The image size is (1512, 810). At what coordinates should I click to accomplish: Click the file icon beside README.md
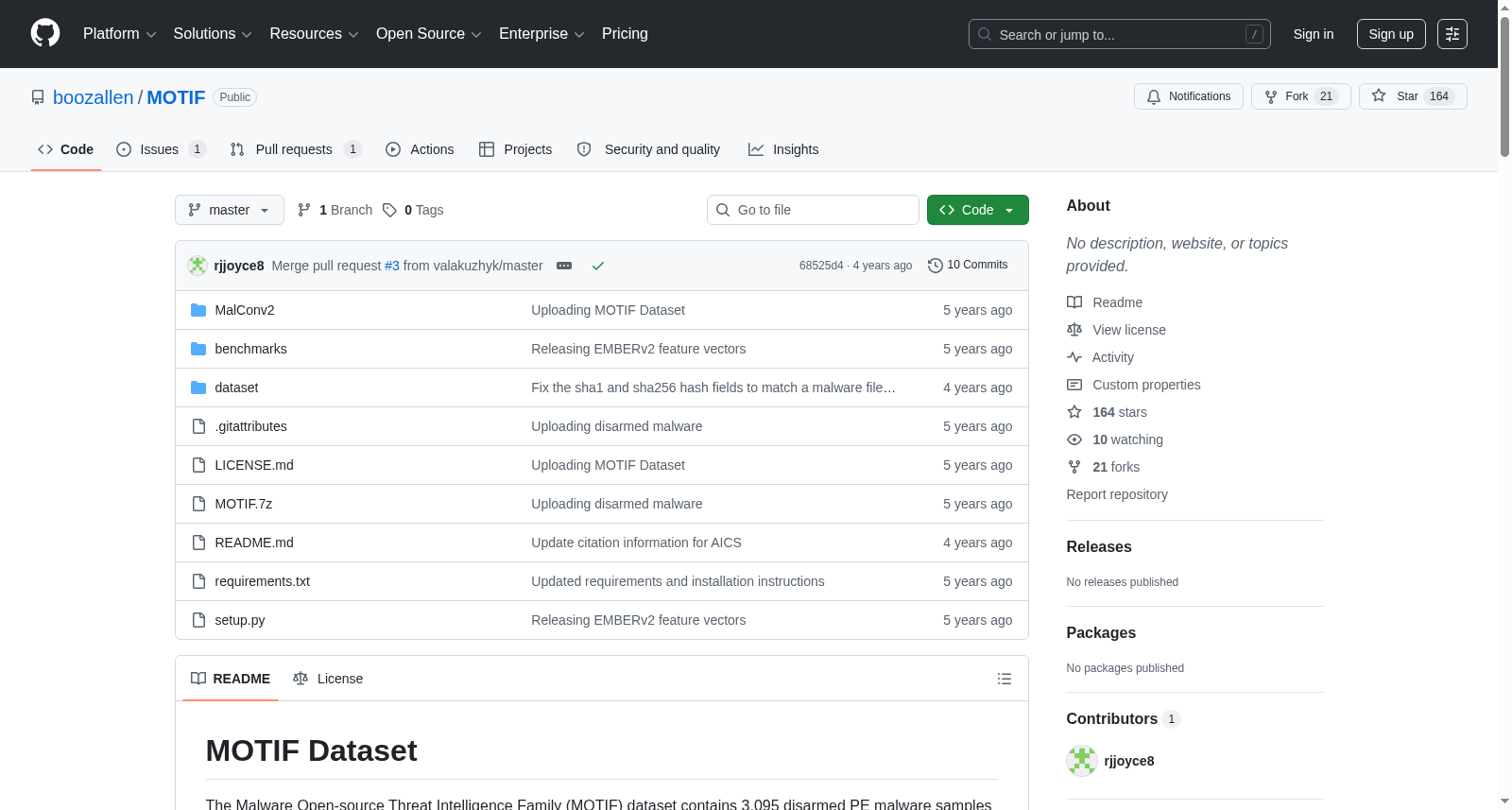(x=198, y=543)
